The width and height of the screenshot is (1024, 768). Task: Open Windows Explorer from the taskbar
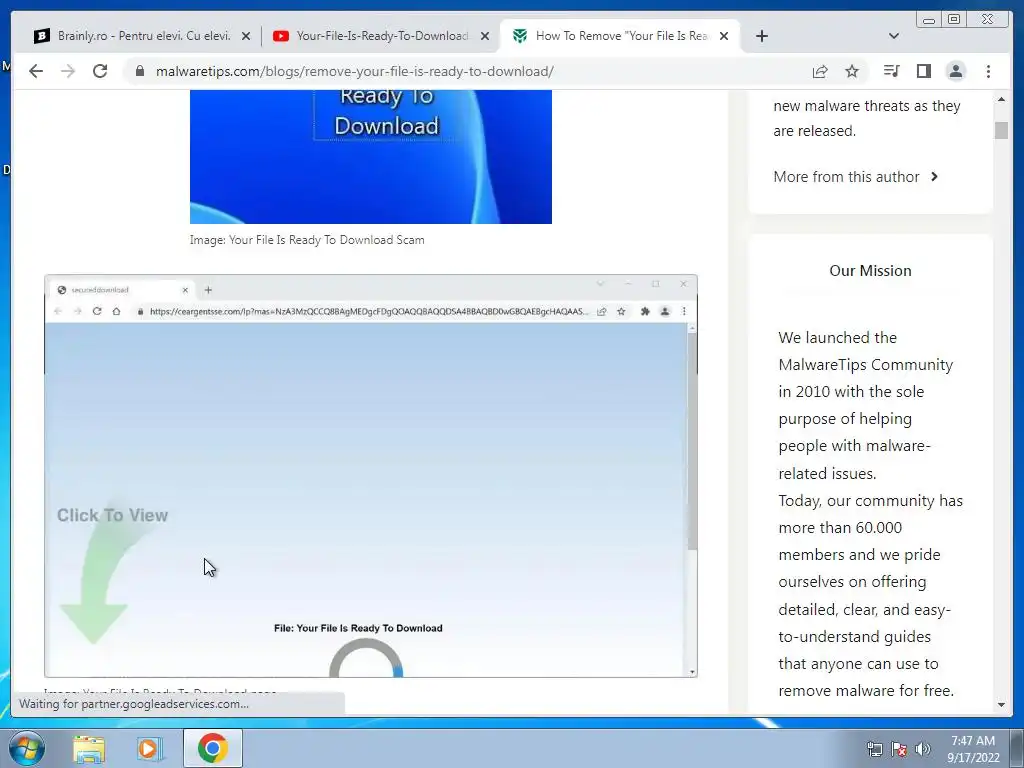89,748
